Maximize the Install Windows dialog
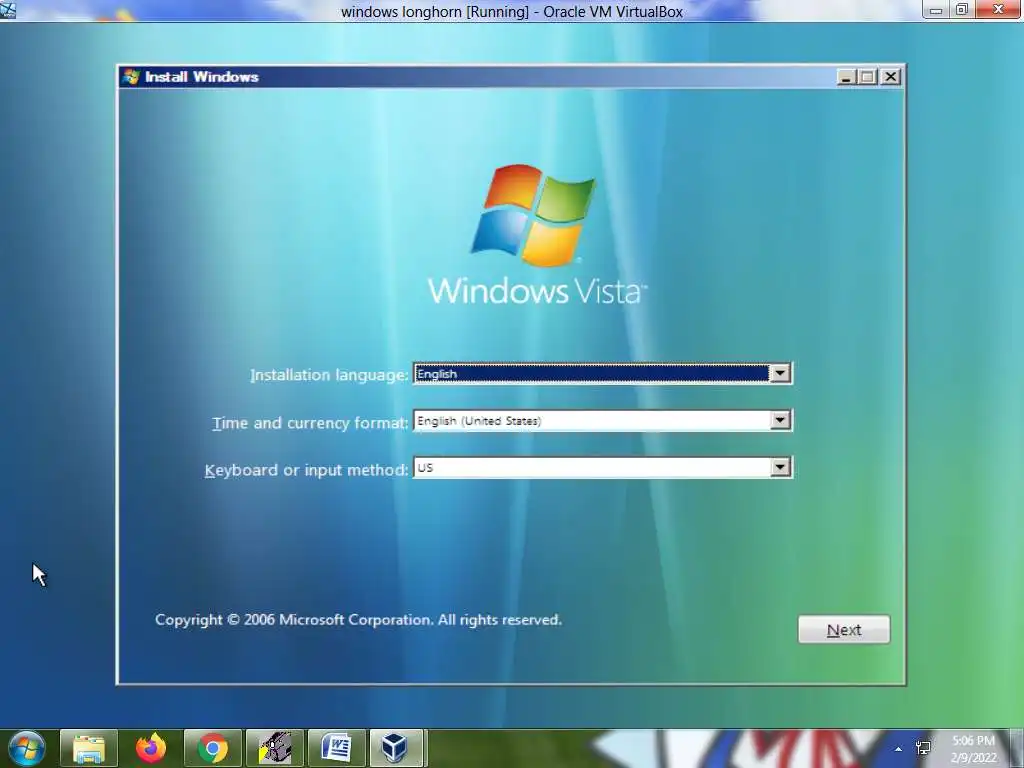The width and height of the screenshot is (1024, 768). (x=867, y=77)
